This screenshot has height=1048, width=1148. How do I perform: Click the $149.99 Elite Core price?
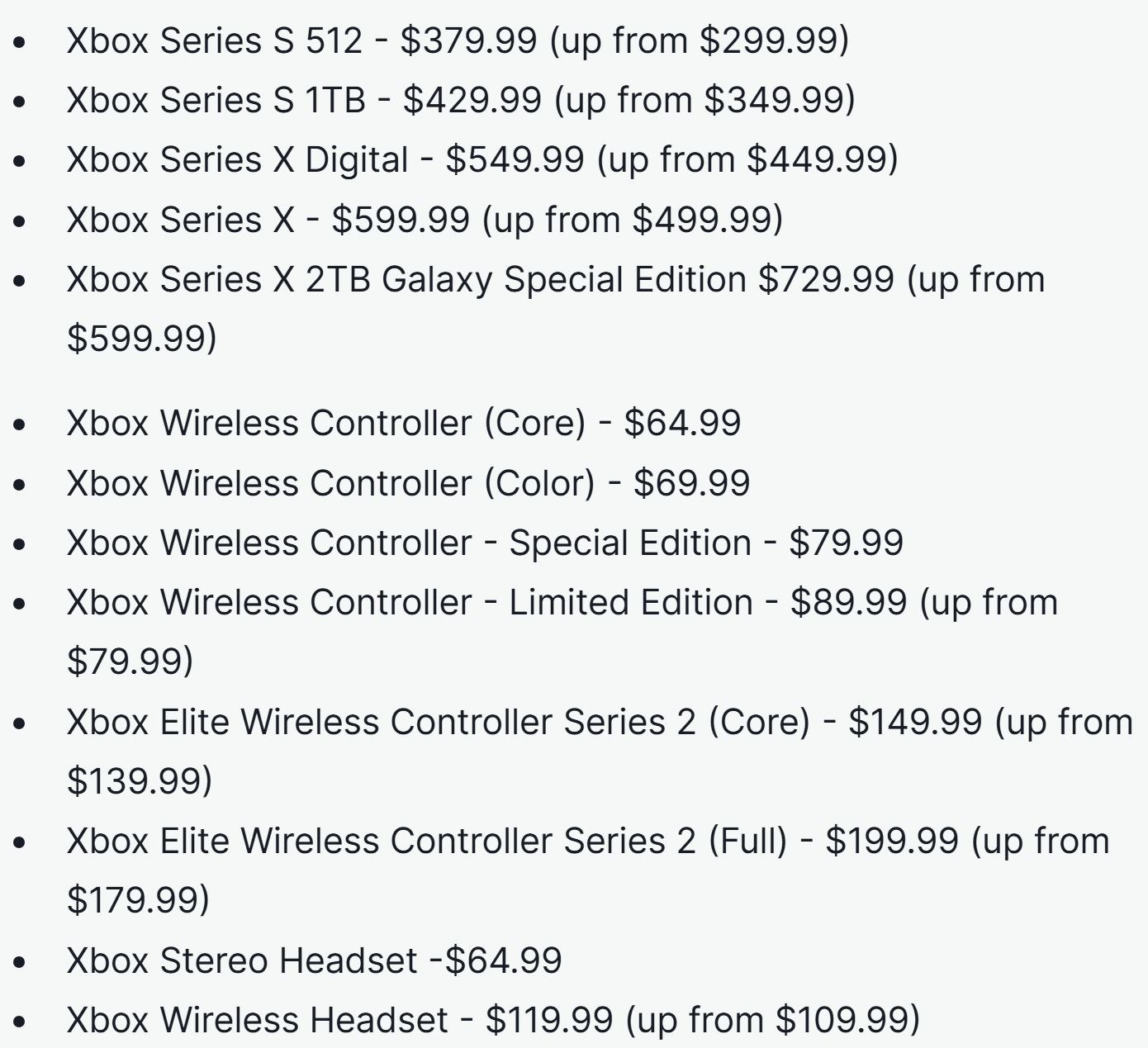pos(915,722)
